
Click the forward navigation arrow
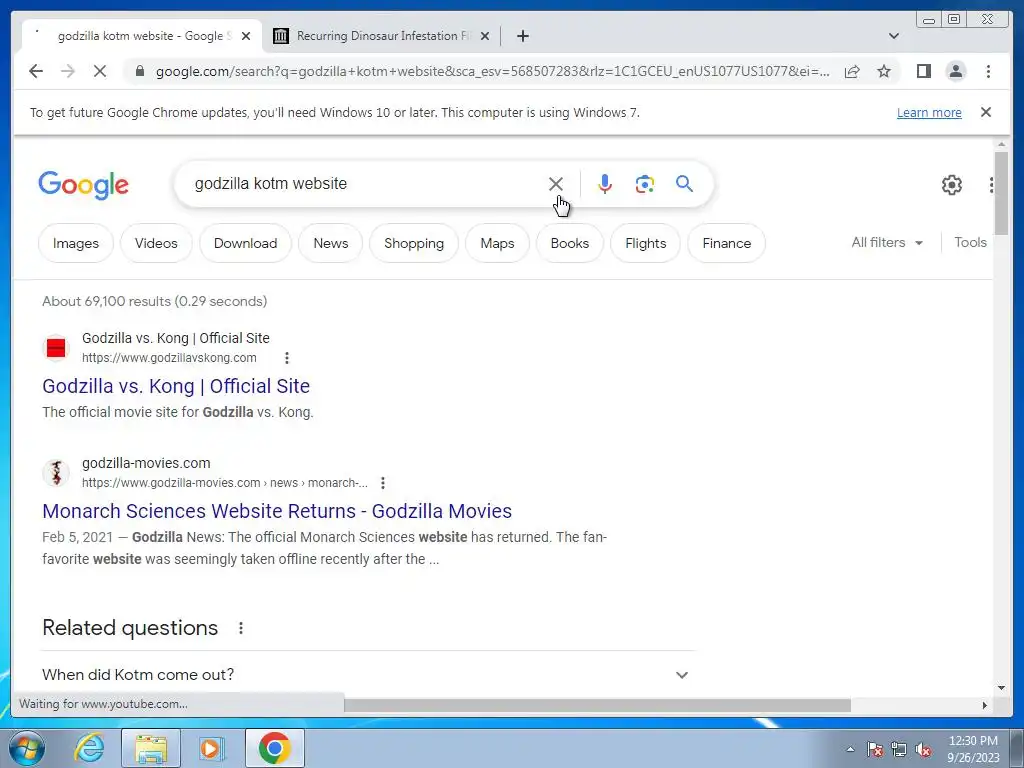pyautogui.click(x=68, y=71)
